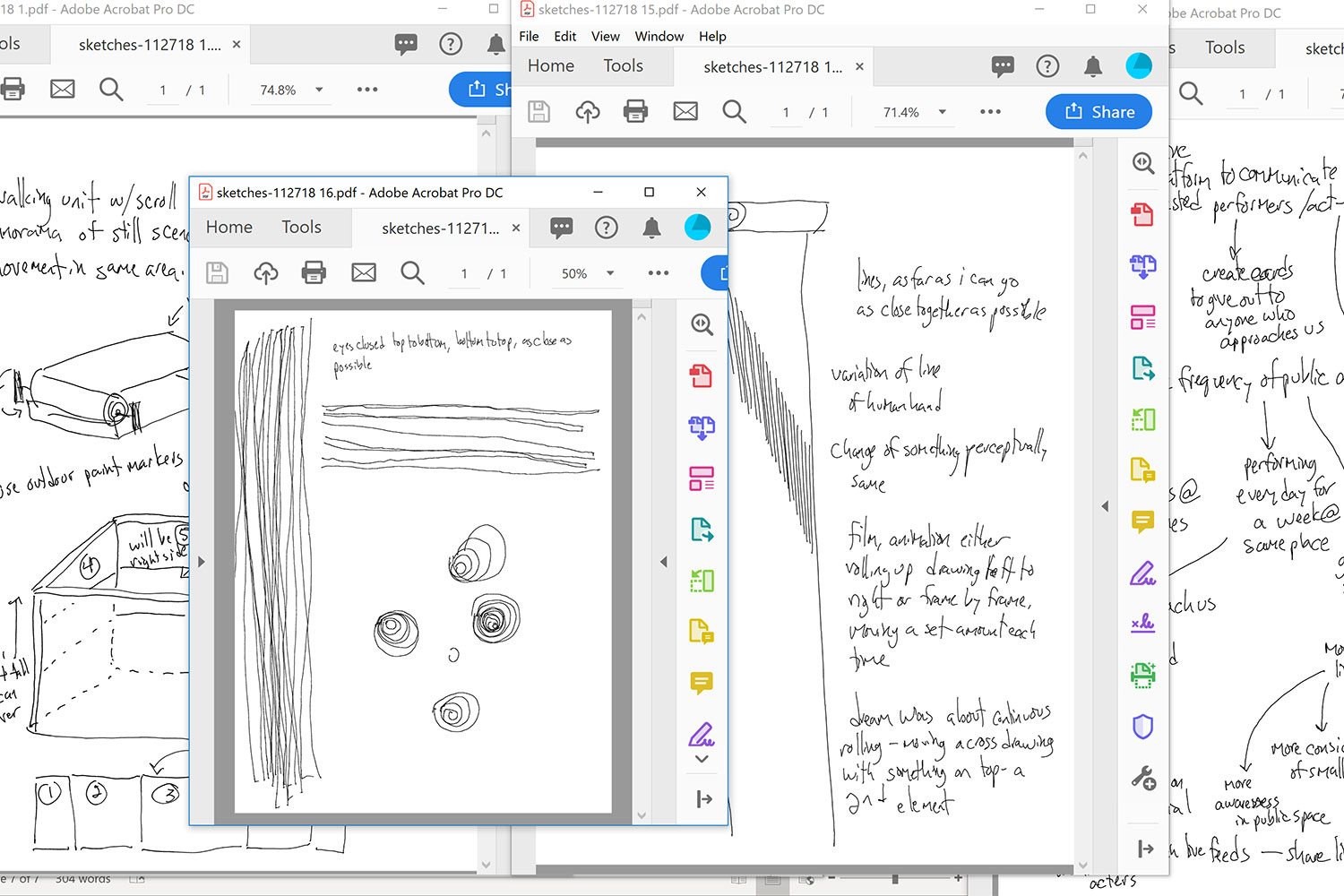This screenshot has height=896, width=1344.
Task: Open Create PDF tool in sketches-112718 16 window
Action: pyautogui.click(x=702, y=376)
